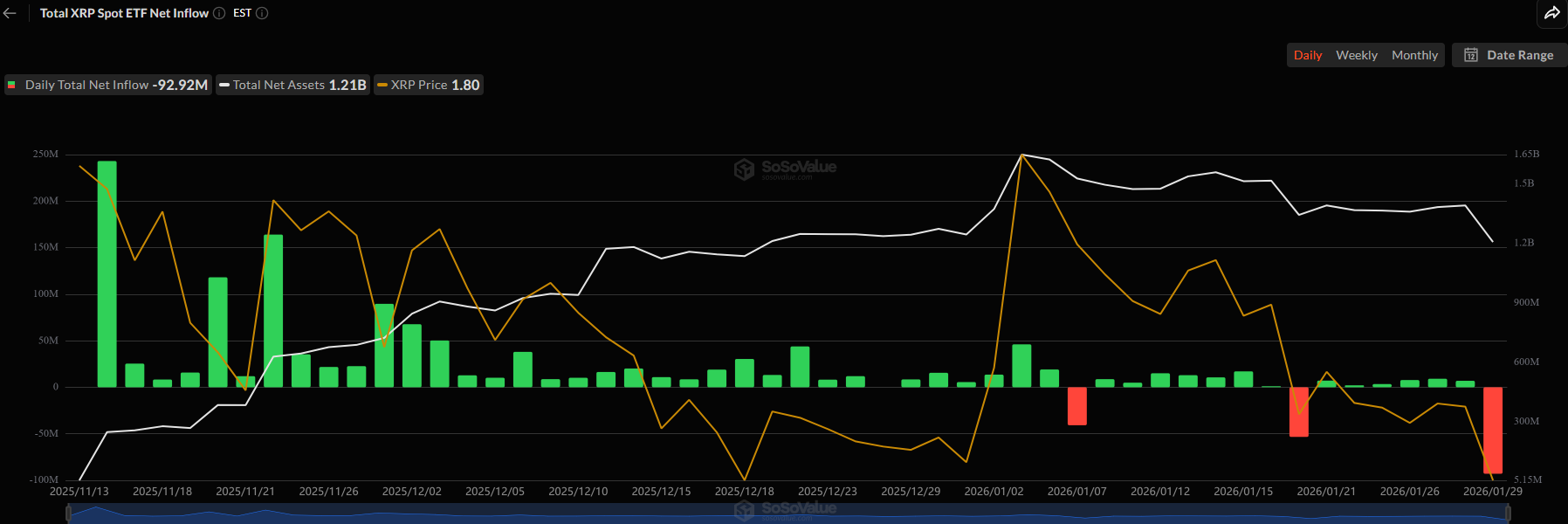1568x524 pixels.
Task: Click the tallest green bar near 2025/11/13
Action: pos(107,273)
